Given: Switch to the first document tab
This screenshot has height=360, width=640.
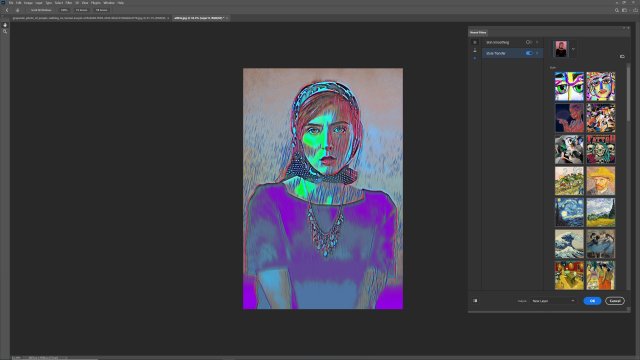Looking at the screenshot, I should point(89,18).
